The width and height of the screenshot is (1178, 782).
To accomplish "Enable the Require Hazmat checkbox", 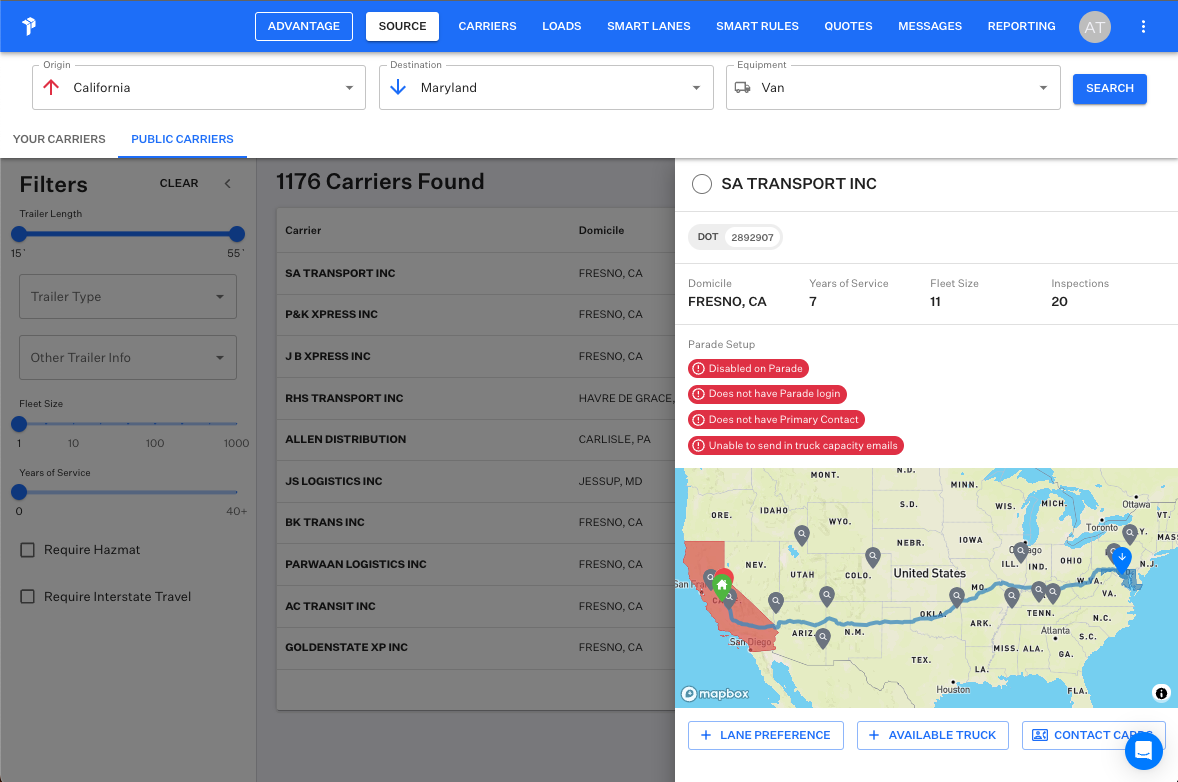I will click(28, 550).
